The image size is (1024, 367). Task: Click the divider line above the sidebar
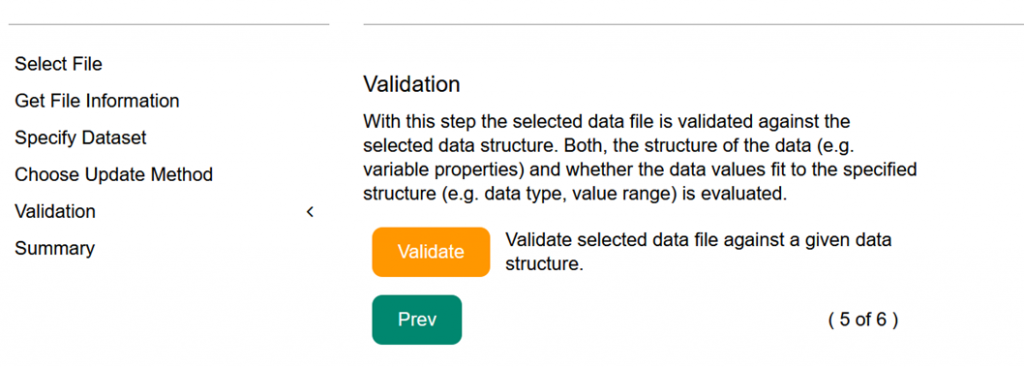tap(168, 25)
